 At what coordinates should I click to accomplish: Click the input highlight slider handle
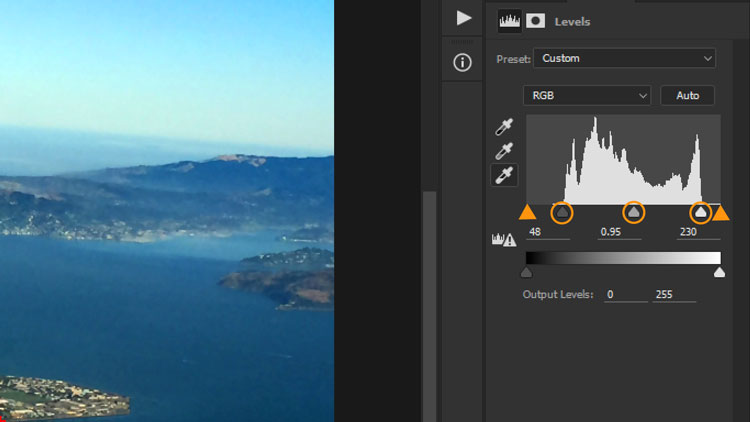point(701,212)
